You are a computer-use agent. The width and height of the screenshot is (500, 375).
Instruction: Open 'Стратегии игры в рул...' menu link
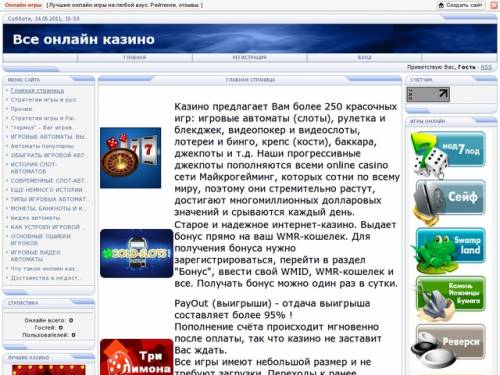point(44,100)
